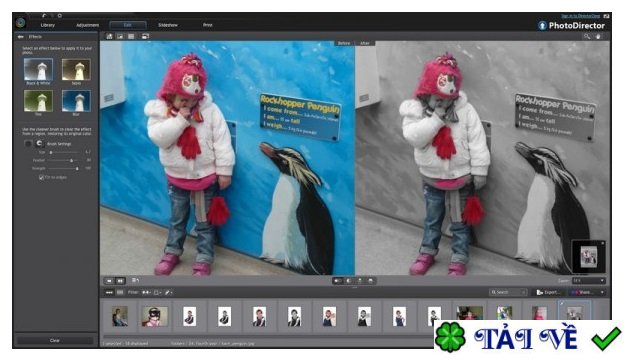Click second icon in center viewer toolbar
This screenshot has width=629, height=360.
coord(349,281)
